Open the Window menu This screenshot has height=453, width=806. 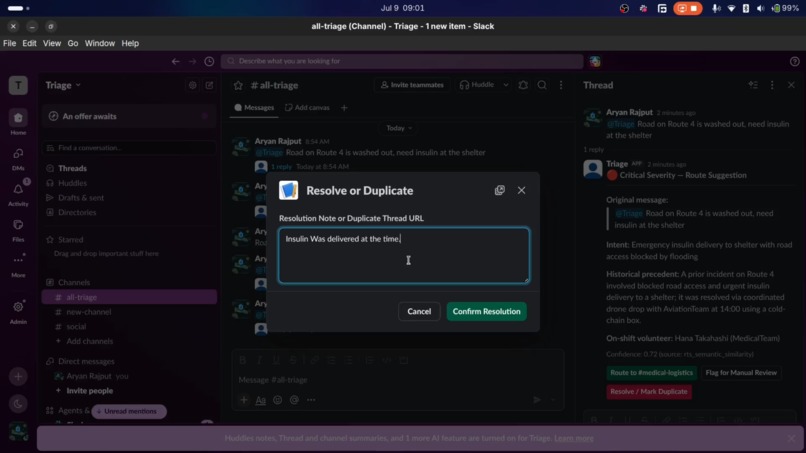point(100,43)
